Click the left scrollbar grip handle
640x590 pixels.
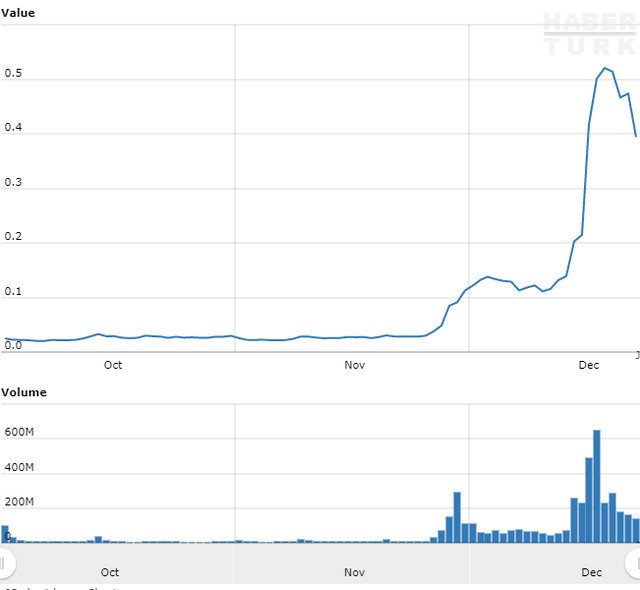pyautogui.click(x=5, y=563)
